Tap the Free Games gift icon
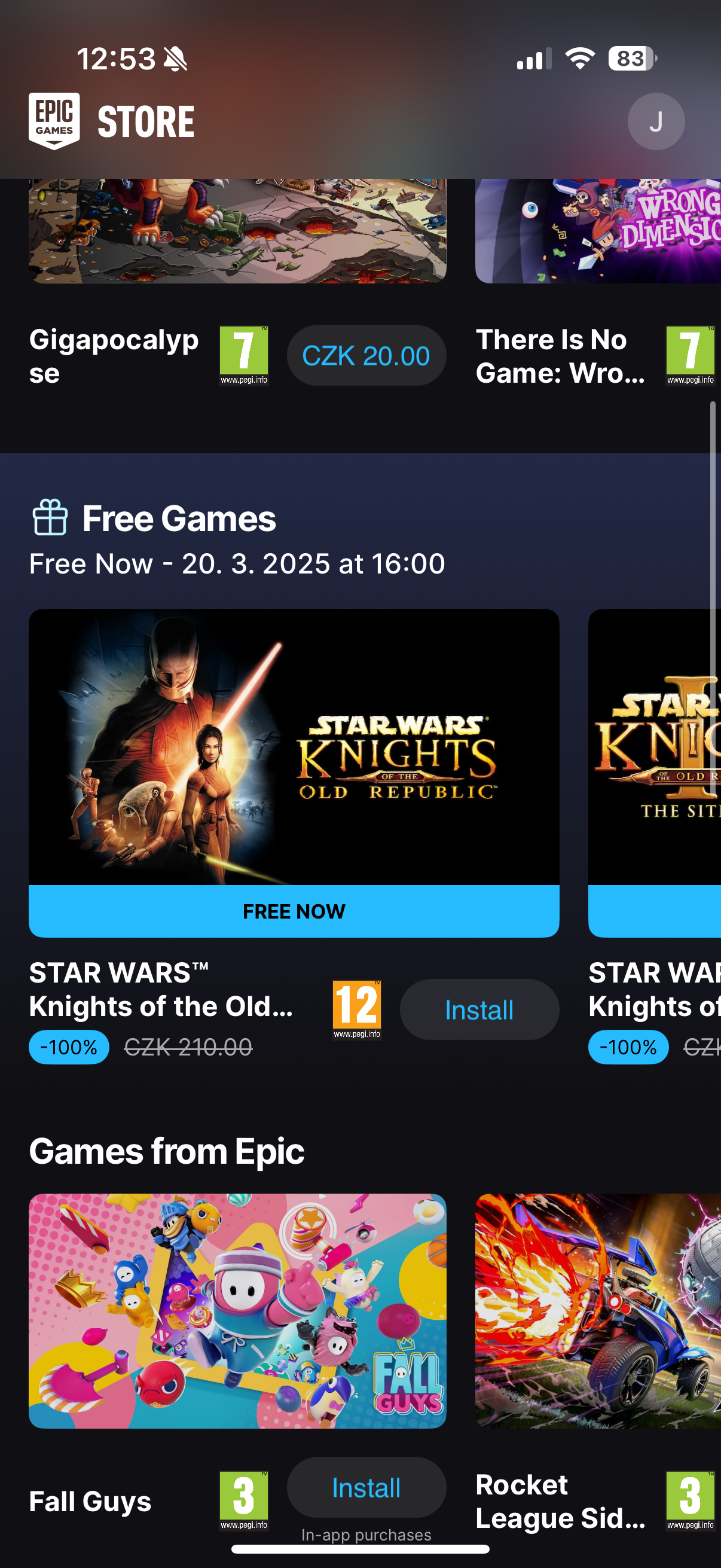721x1568 pixels. (x=50, y=517)
